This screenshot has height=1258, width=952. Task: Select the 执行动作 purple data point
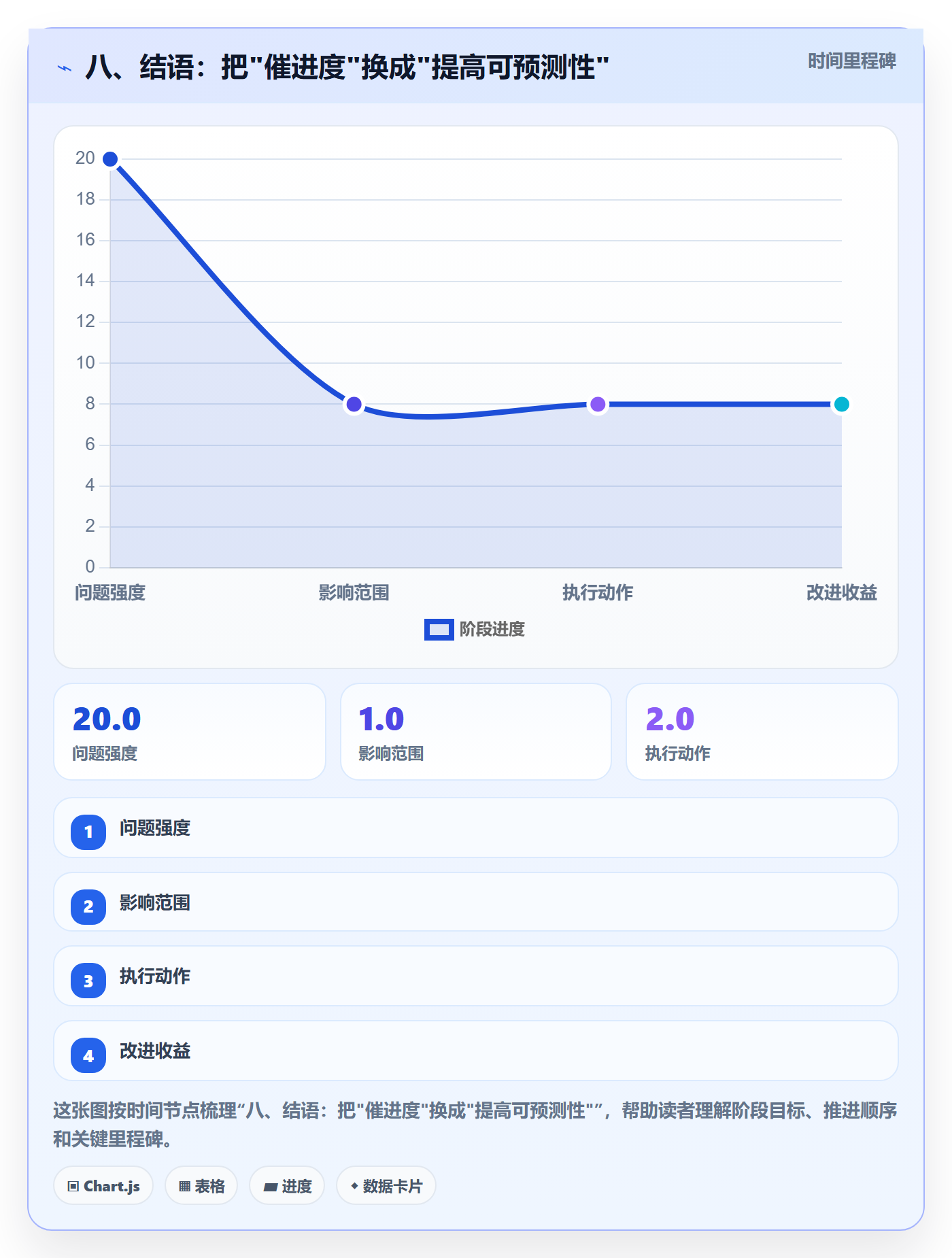pos(598,405)
